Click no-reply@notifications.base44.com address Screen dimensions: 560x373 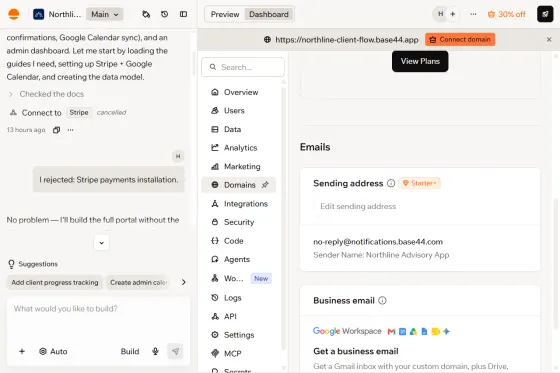pyautogui.click(x=378, y=242)
